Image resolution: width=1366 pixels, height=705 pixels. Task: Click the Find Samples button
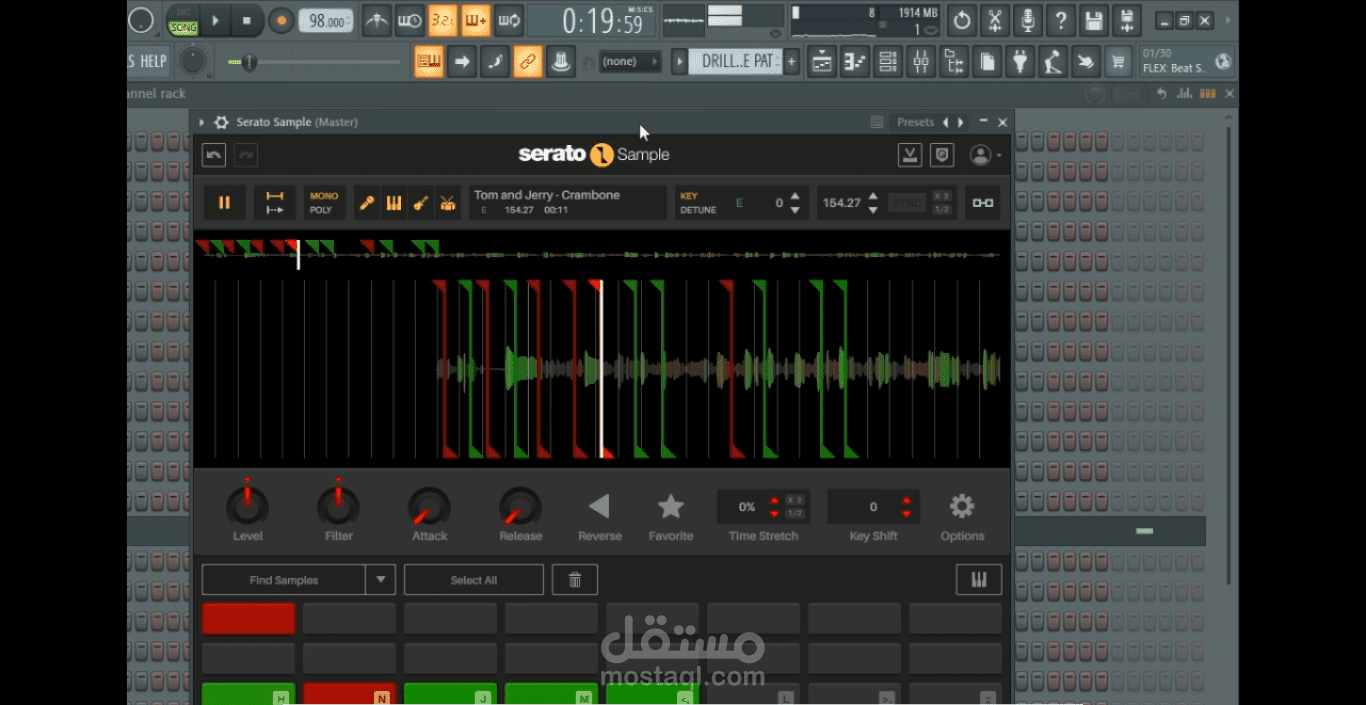coord(284,580)
